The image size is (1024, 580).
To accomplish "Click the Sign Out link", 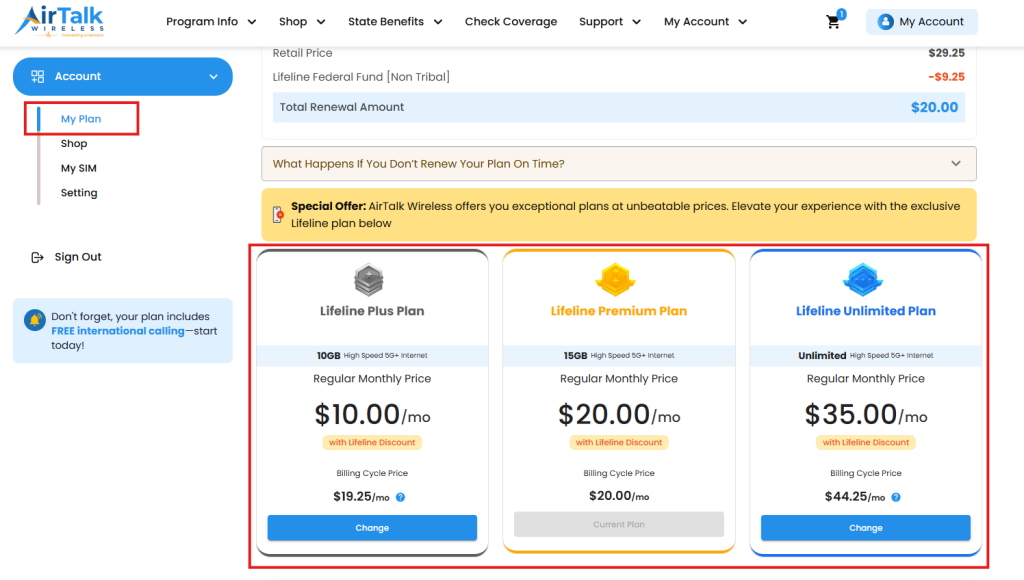I will pos(78,257).
